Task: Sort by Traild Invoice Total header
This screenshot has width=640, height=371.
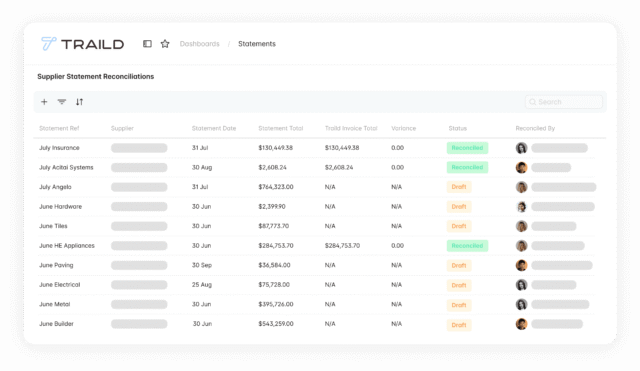Action: pos(351,128)
